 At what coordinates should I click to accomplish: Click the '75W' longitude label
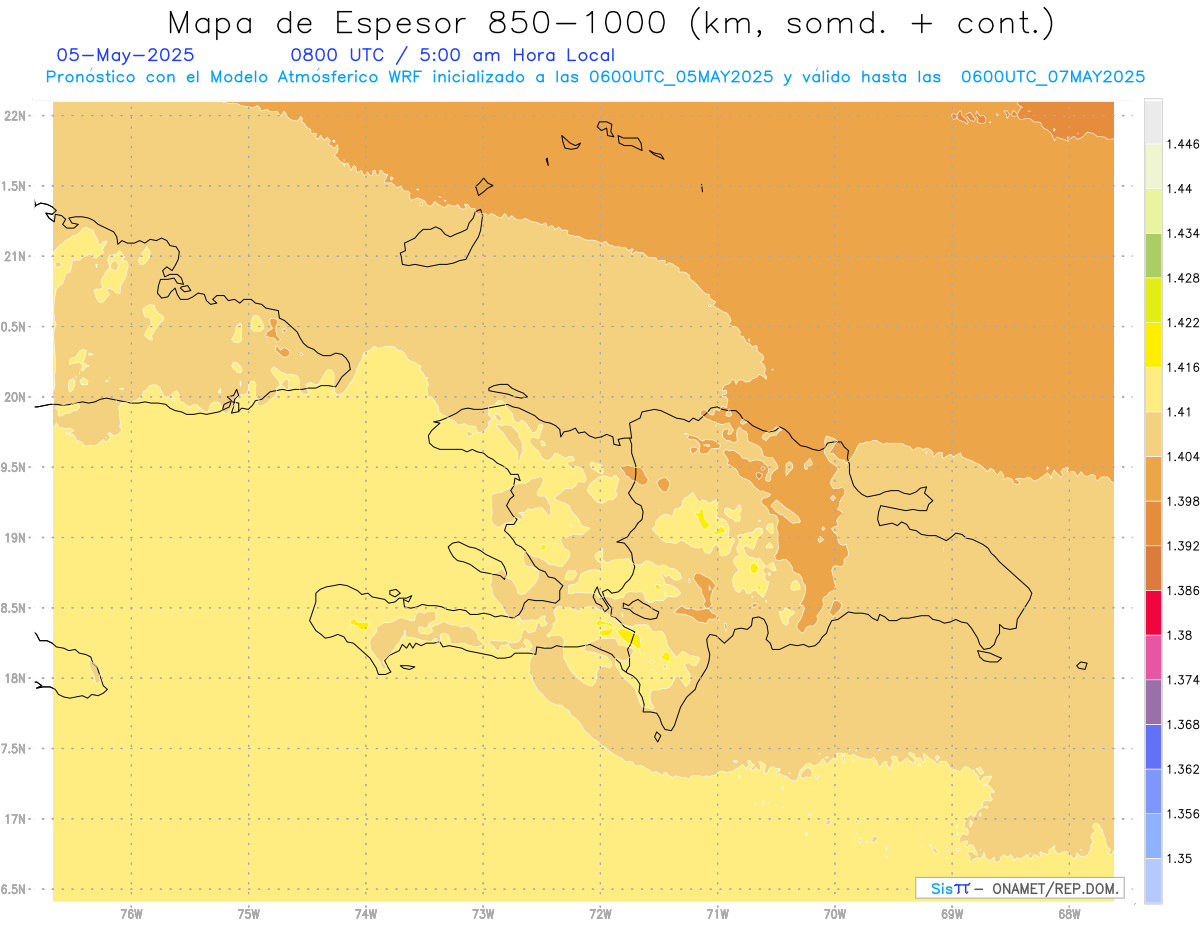click(x=248, y=914)
